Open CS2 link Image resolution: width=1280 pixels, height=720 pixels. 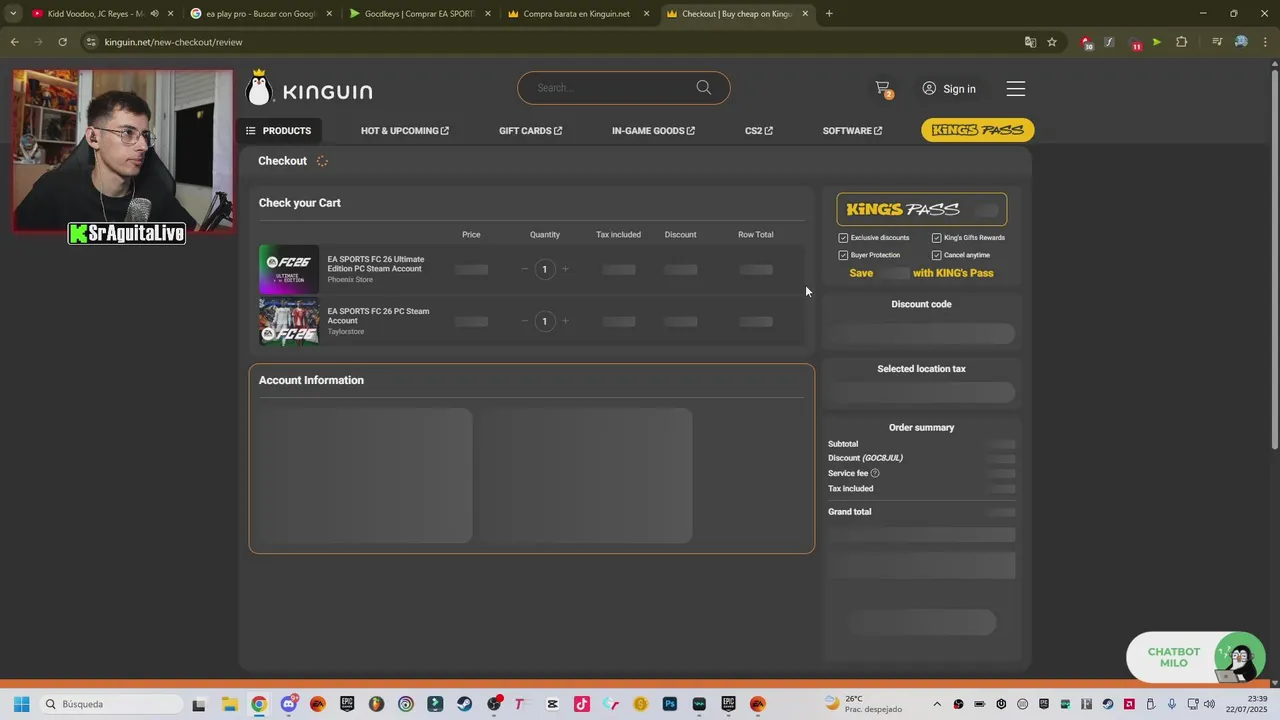point(759,131)
